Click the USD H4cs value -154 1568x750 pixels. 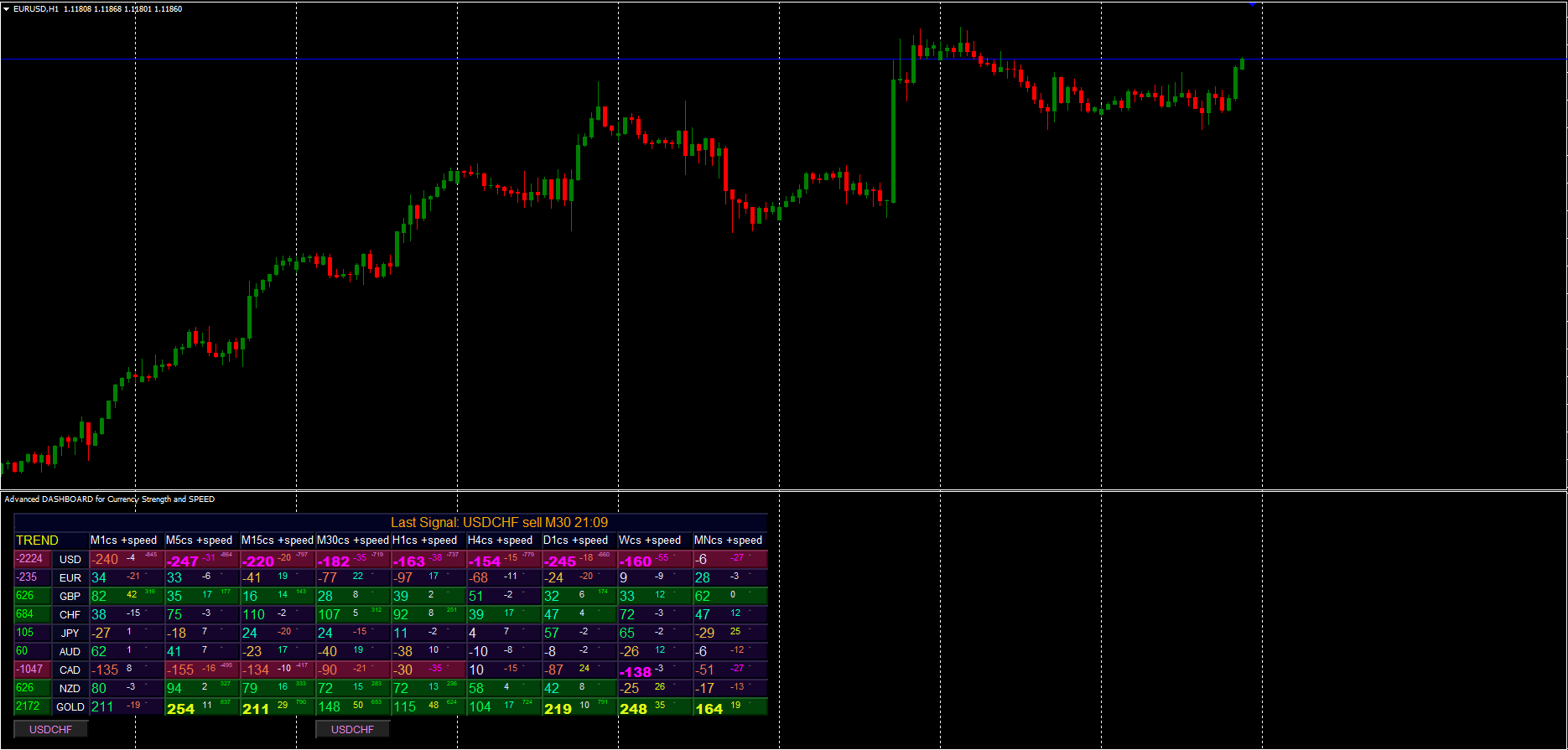485,561
